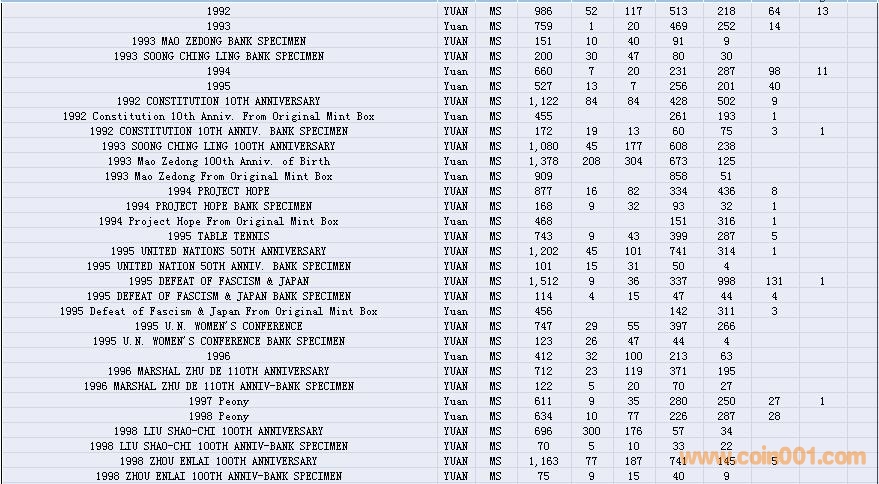Click the 1993 MAO ZEDONG BANK SPECIMEN row label
879x484 pixels.
pos(218,41)
